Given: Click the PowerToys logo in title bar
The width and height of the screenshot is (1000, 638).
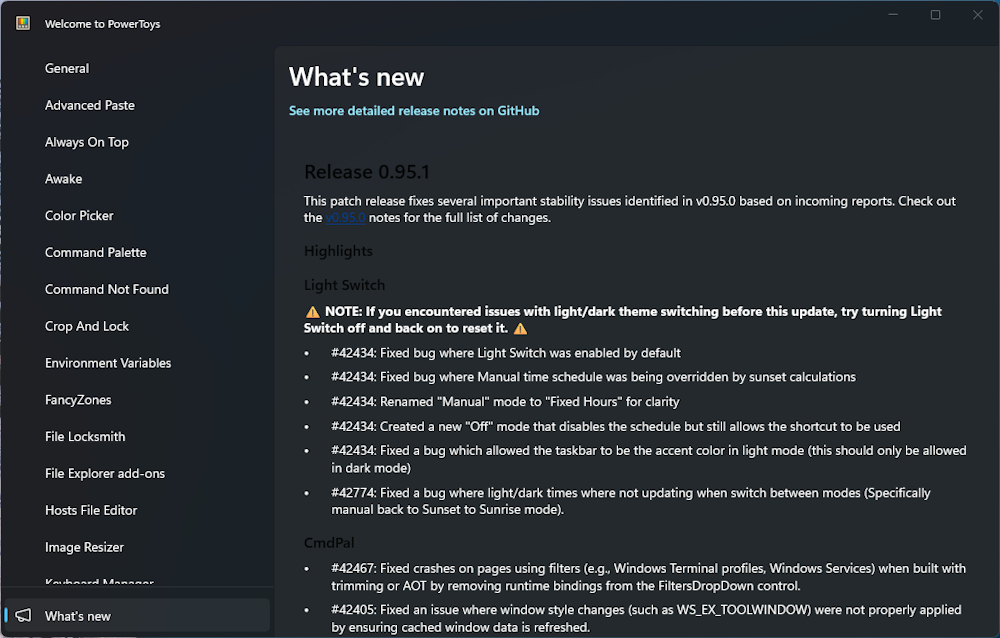Looking at the screenshot, I should click(23, 24).
